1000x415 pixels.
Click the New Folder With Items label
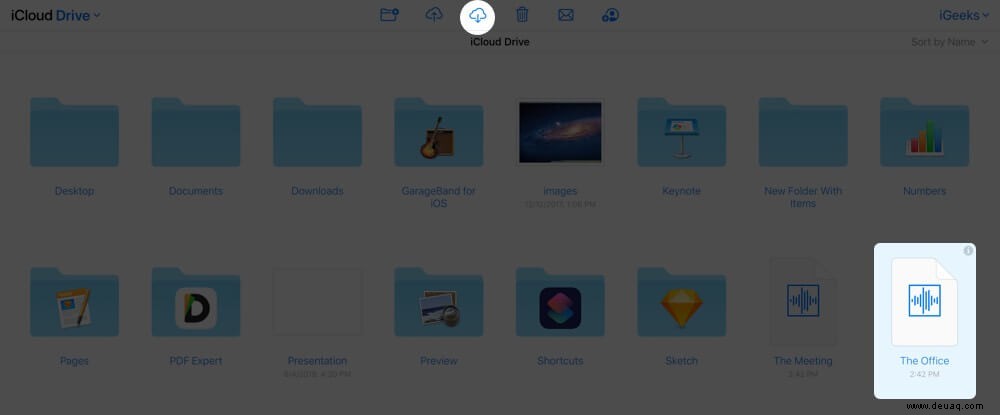pyautogui.click(x=803, y=198)
